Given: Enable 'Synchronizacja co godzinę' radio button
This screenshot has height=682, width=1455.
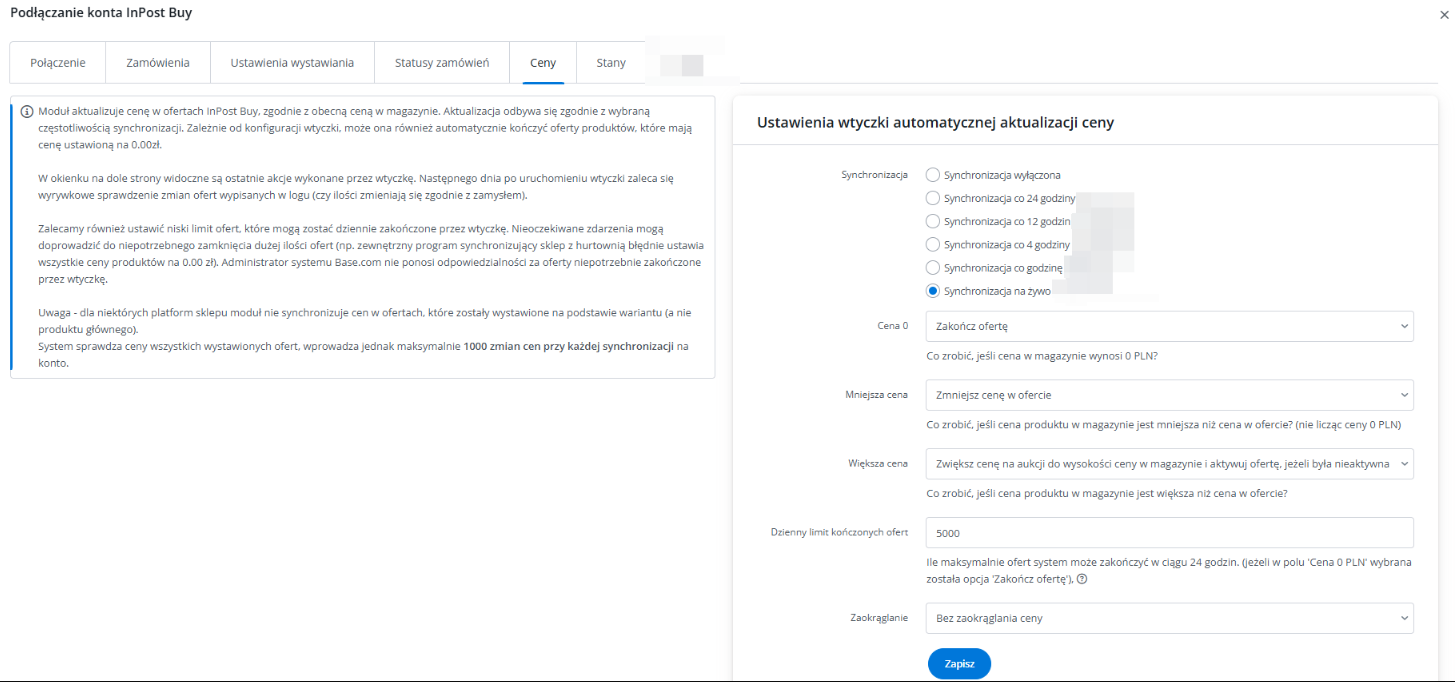Looking at the screenshot, I should (x=933, y=268).
